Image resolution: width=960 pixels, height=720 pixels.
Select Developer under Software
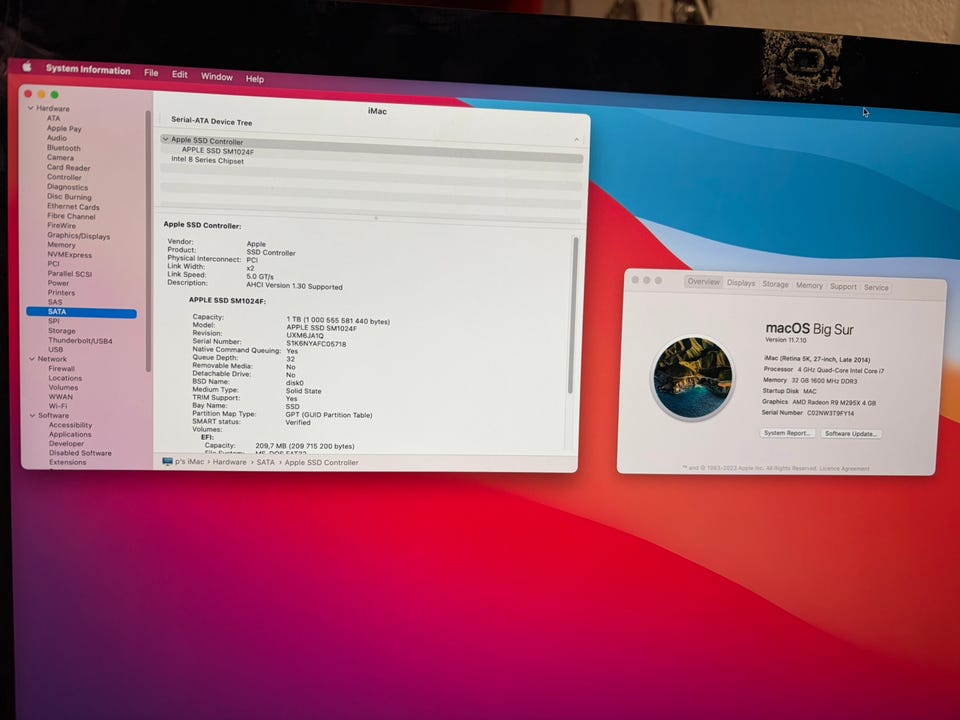tap(67, 443)
